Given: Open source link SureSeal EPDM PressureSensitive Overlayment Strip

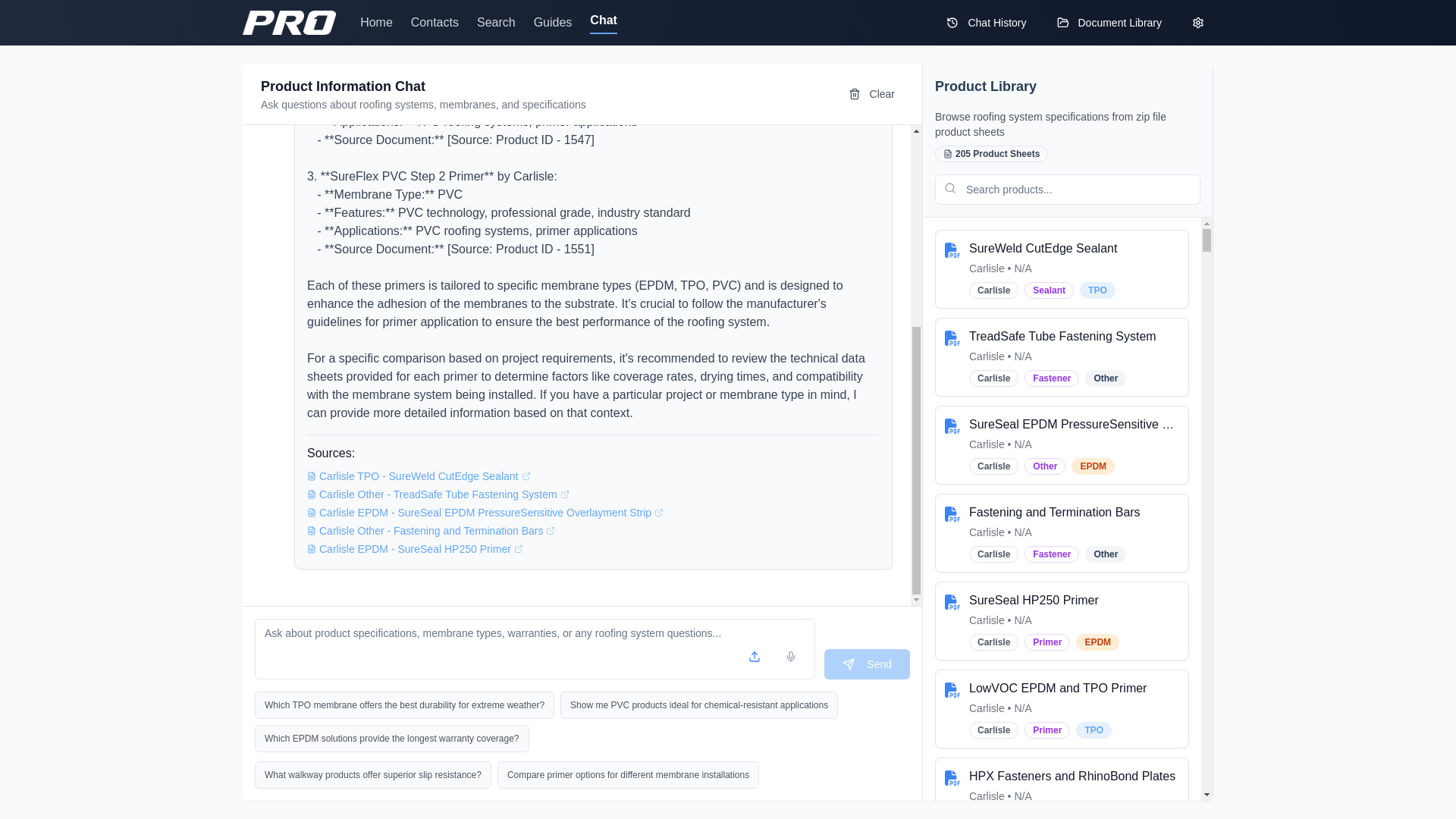Looking at the screenshot, I should coord(485,513).
